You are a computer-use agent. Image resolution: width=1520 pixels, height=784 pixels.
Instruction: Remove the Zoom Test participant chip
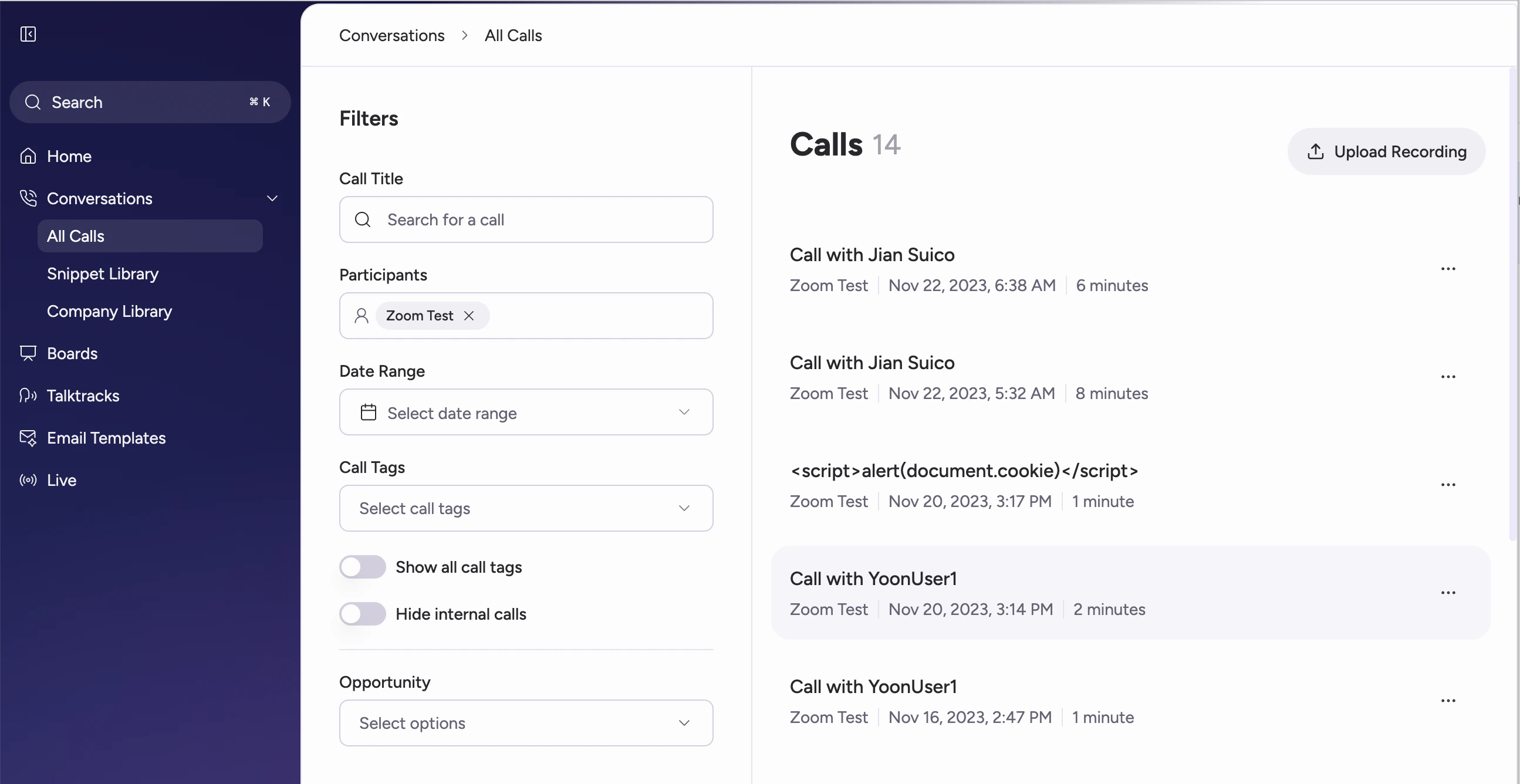469,316
